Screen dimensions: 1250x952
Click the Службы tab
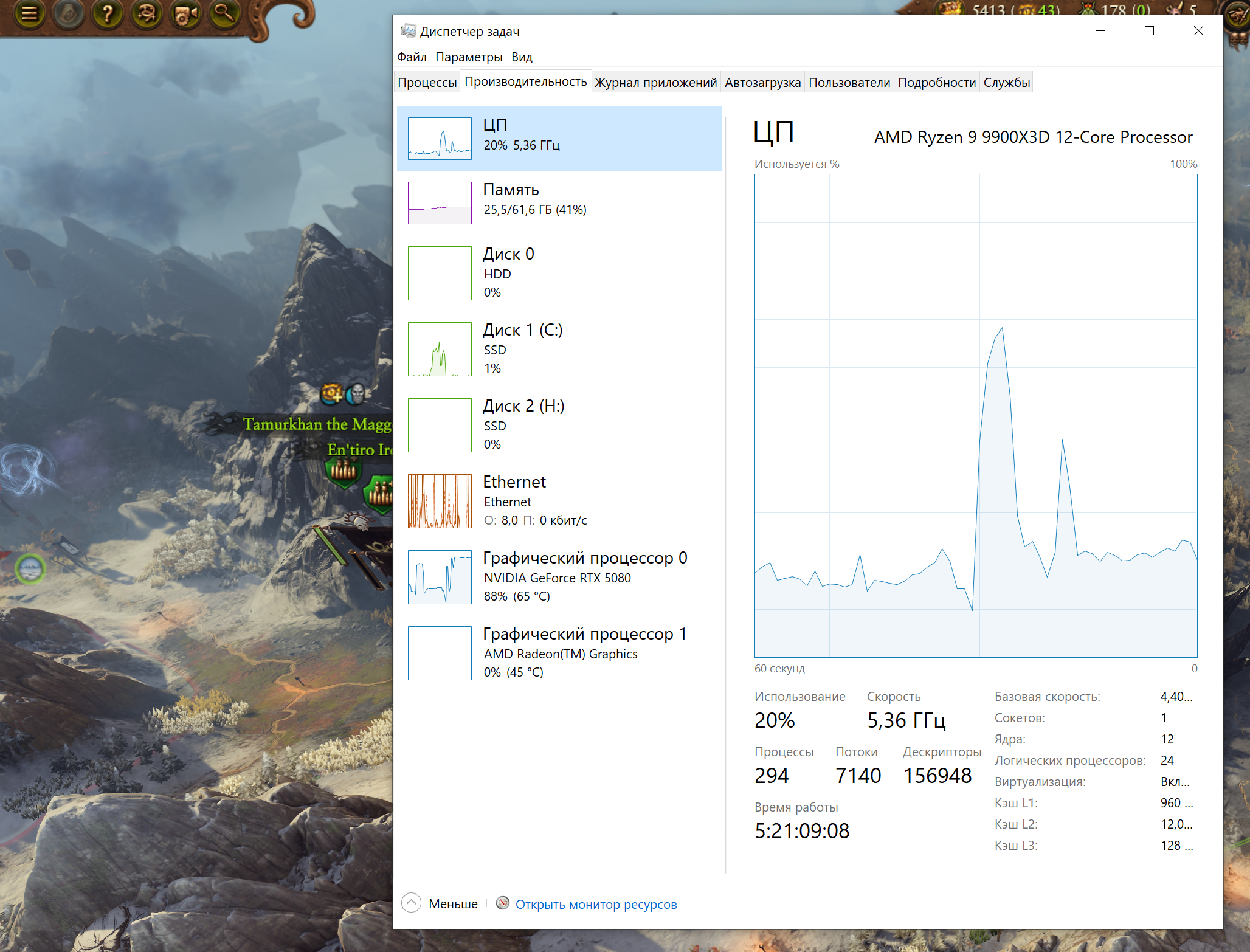1006,83
